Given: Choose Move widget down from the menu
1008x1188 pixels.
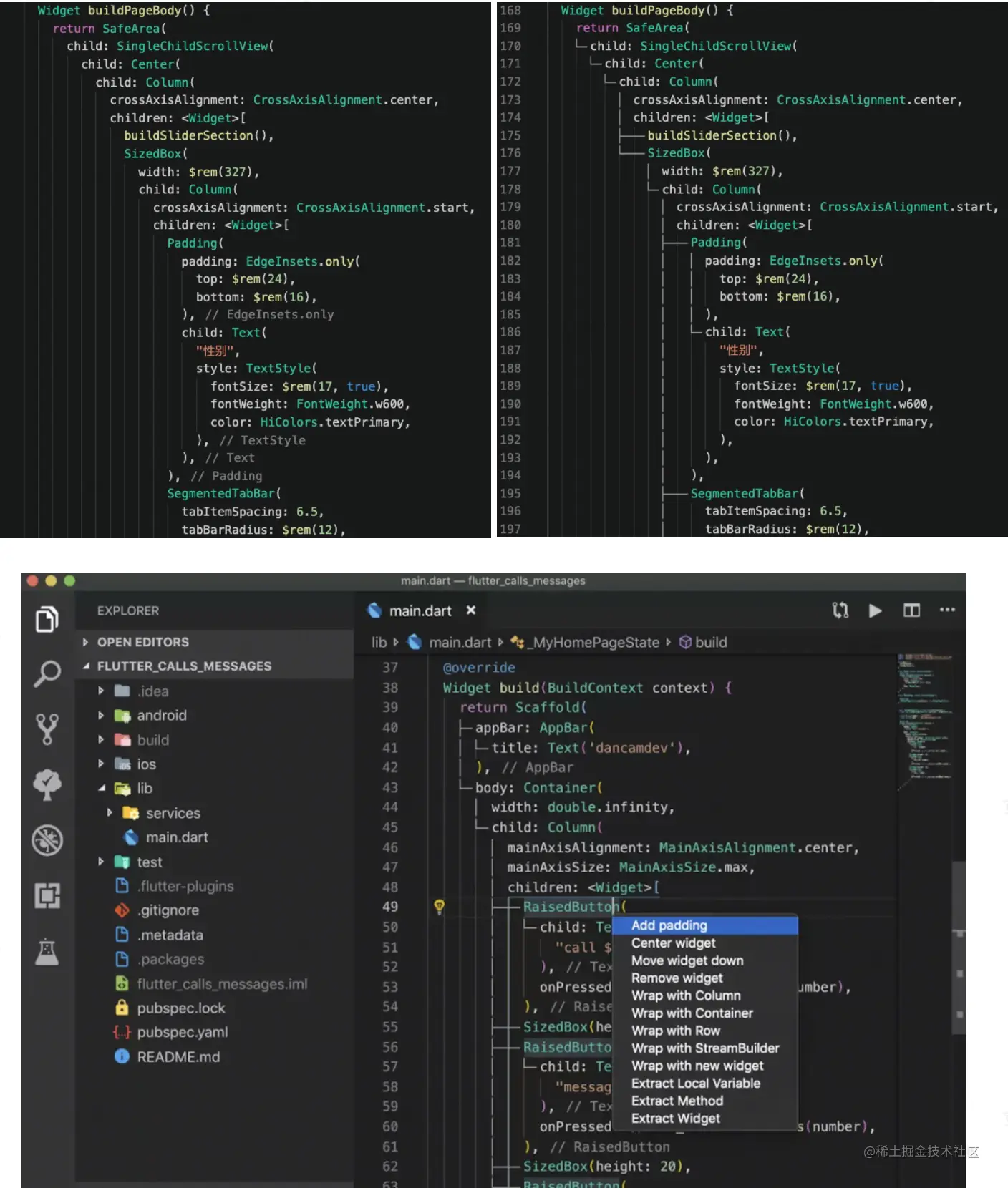Looking at the screenshot, I should click(705, 960).
